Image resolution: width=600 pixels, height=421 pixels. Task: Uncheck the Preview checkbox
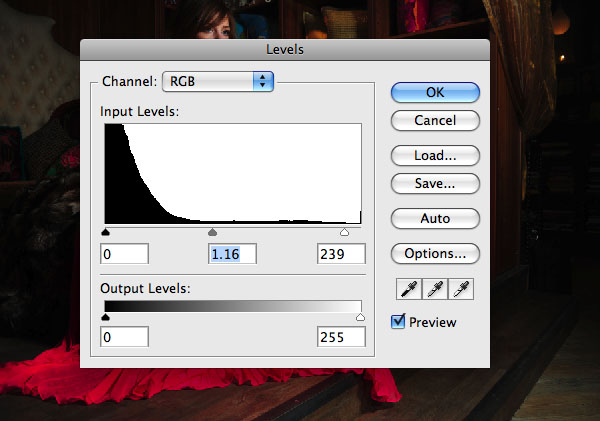point(398,321)
